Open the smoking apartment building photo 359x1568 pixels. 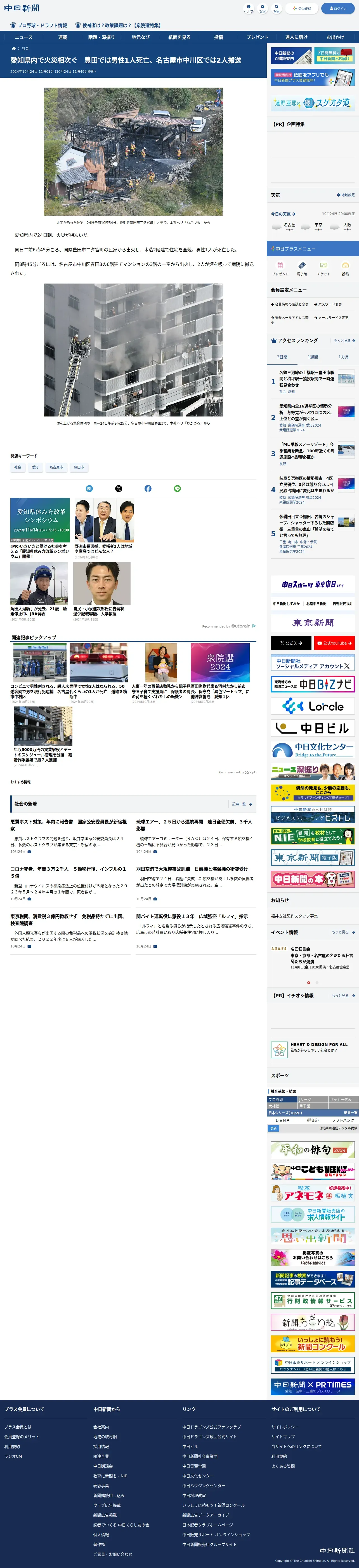(x=133, y=350)
